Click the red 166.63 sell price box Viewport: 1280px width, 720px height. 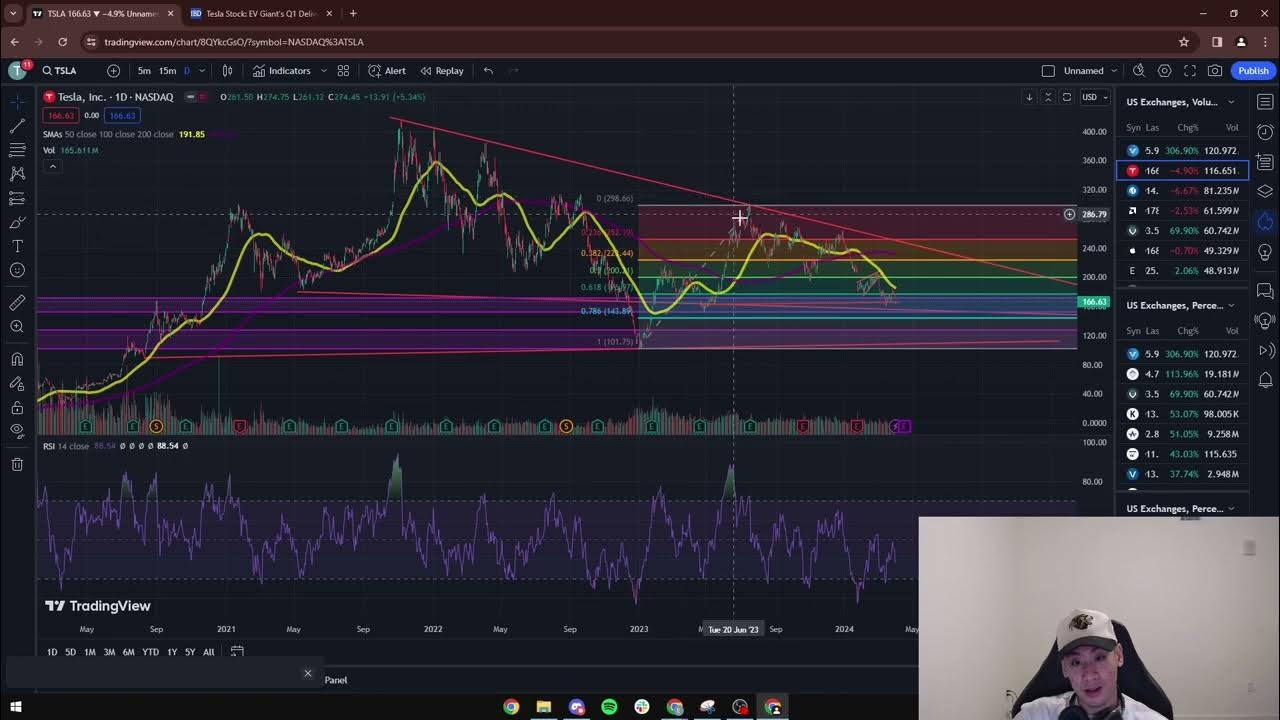coord(62,116)
